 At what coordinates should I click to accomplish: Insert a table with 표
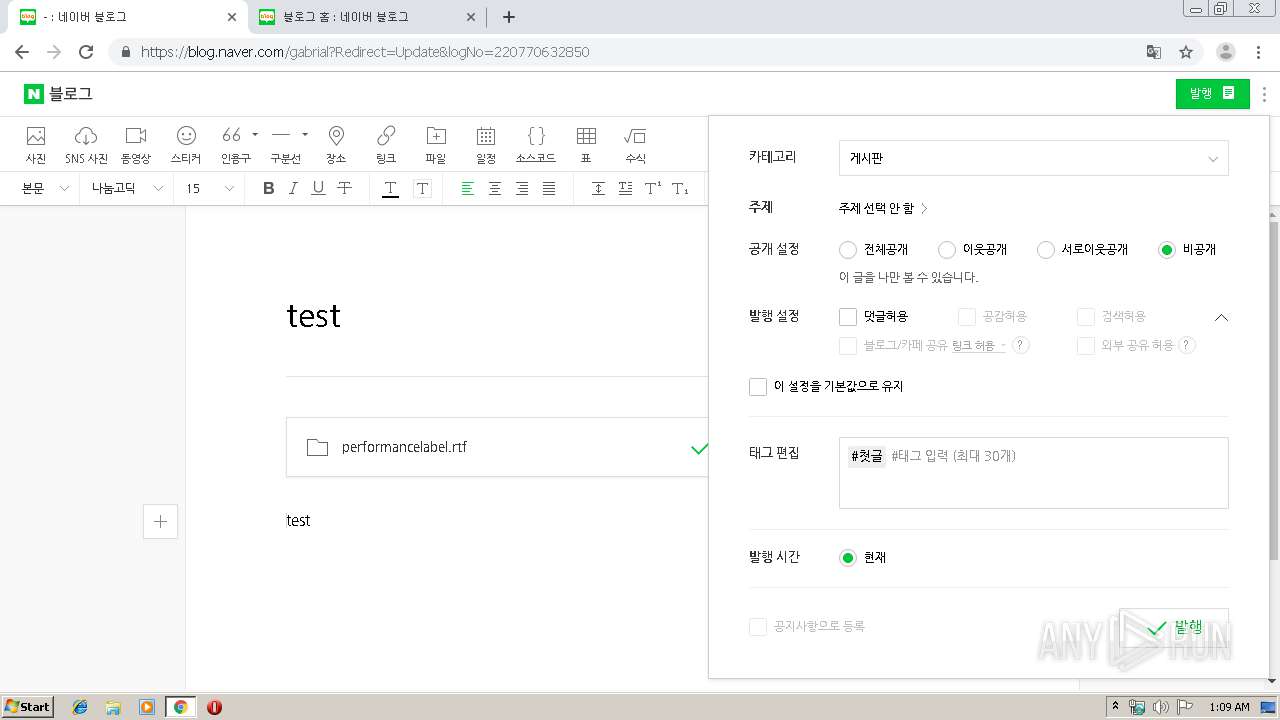pyautogui.click(x=587, y=145)
